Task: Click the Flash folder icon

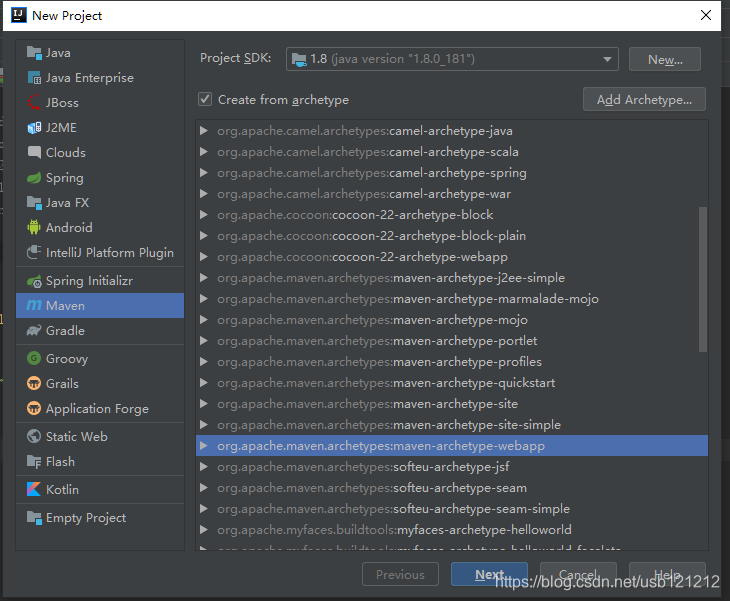Action: pyautogui.click(x=34, y=461)
